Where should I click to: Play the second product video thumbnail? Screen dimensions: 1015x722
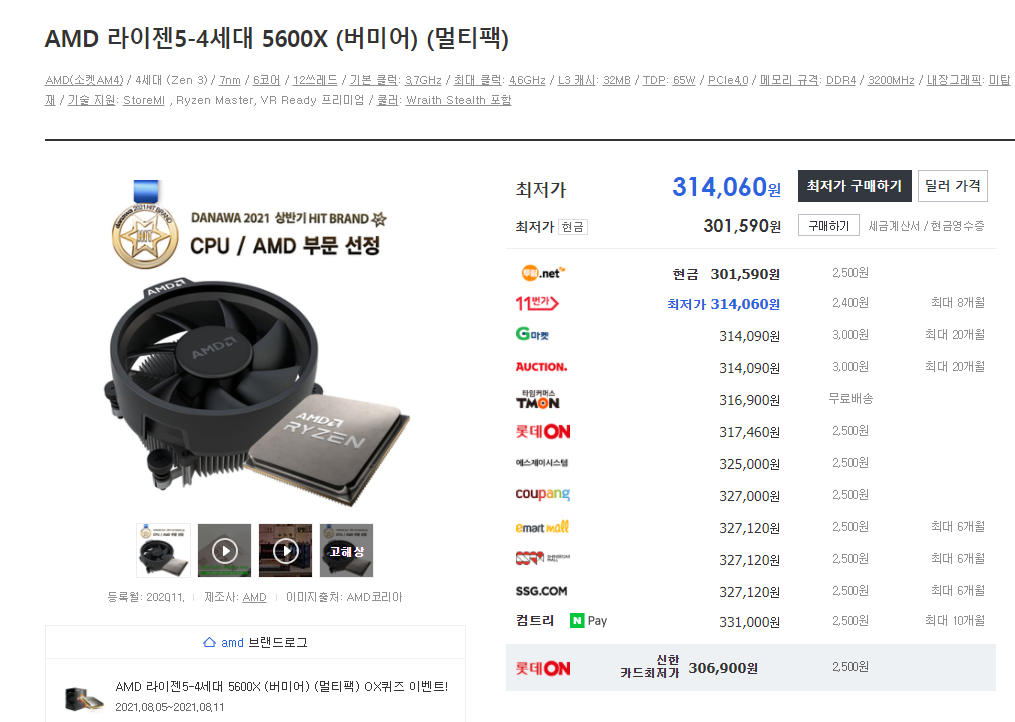pyautogui.click(x=285, y=550)
